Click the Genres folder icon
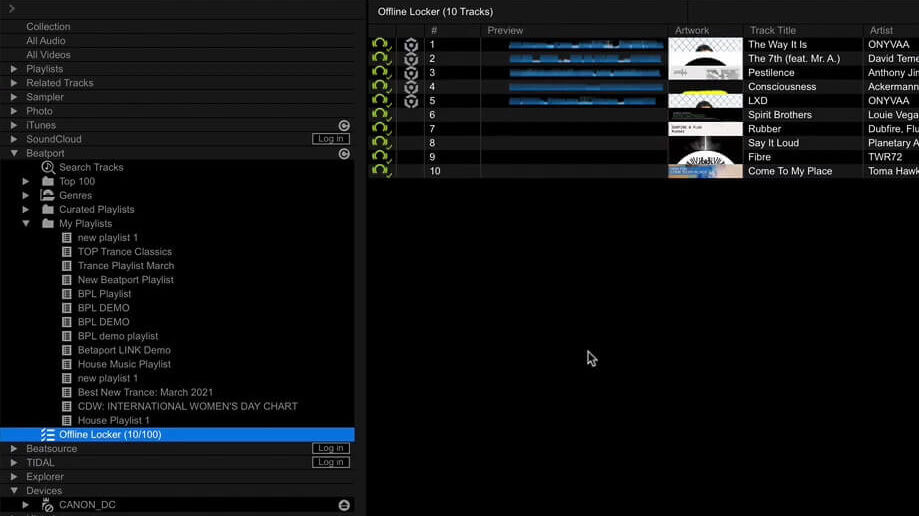919x516 pixels. 48,195
